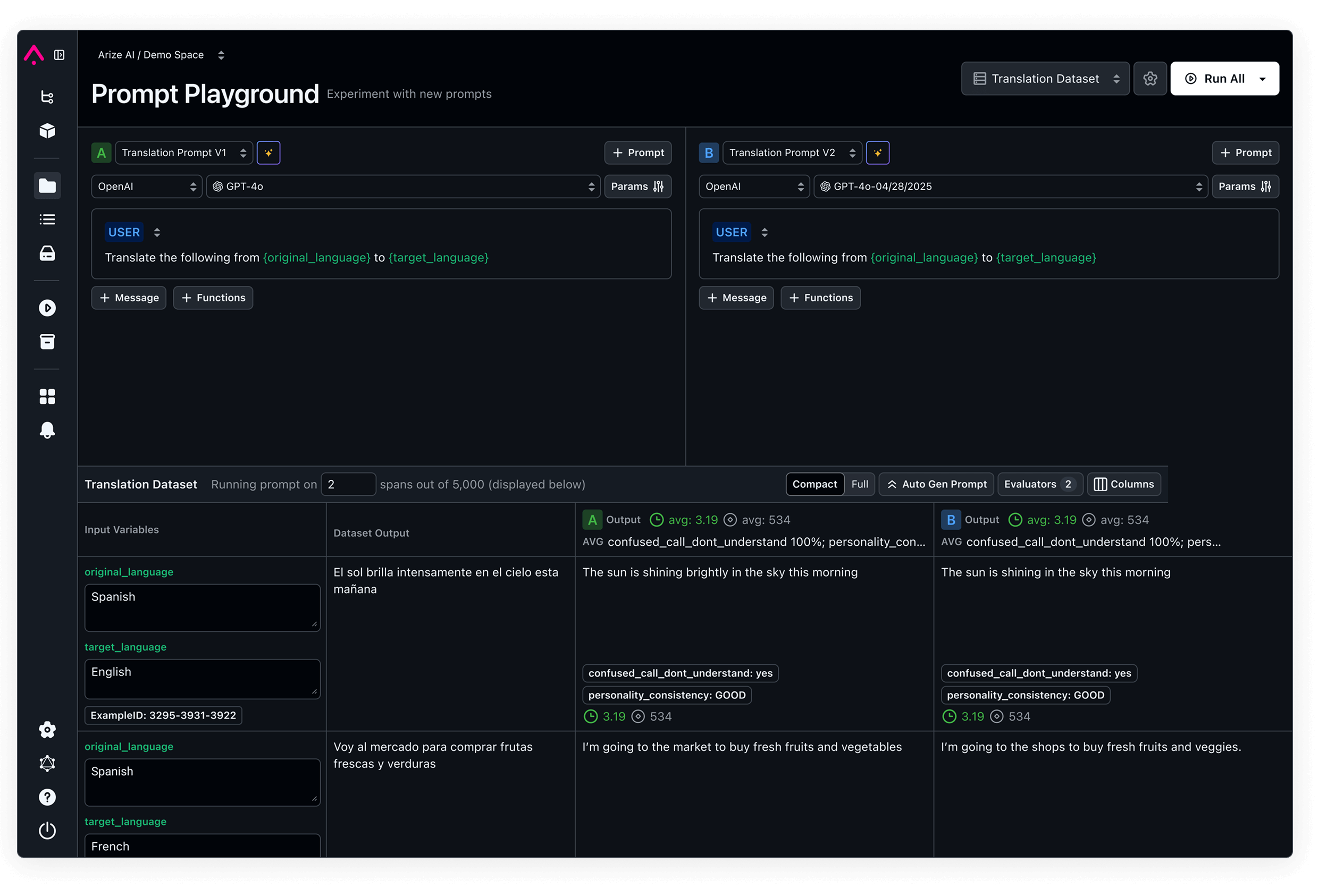Switch to Compact view

(814, 485)
